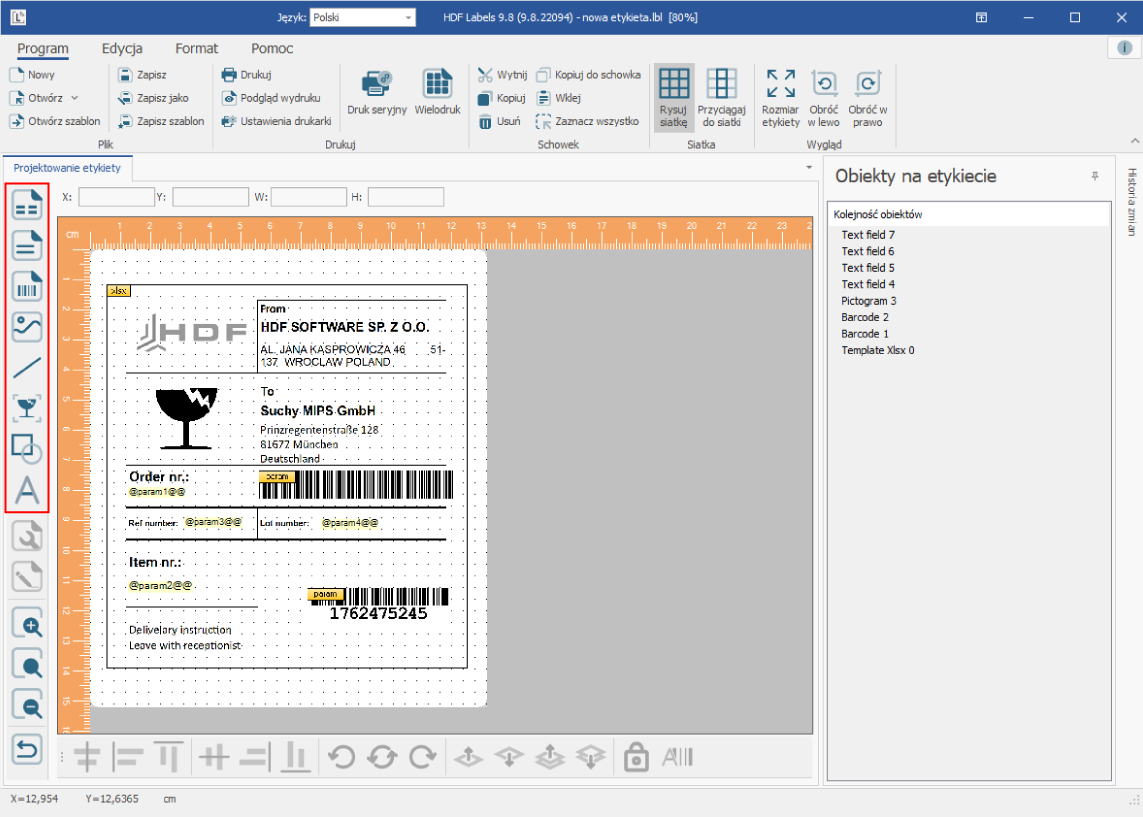Select Pictogram 3 in object list
The width and height of the screenshot is (1143, 817).
pyautogui.click(x=868, y=300)
